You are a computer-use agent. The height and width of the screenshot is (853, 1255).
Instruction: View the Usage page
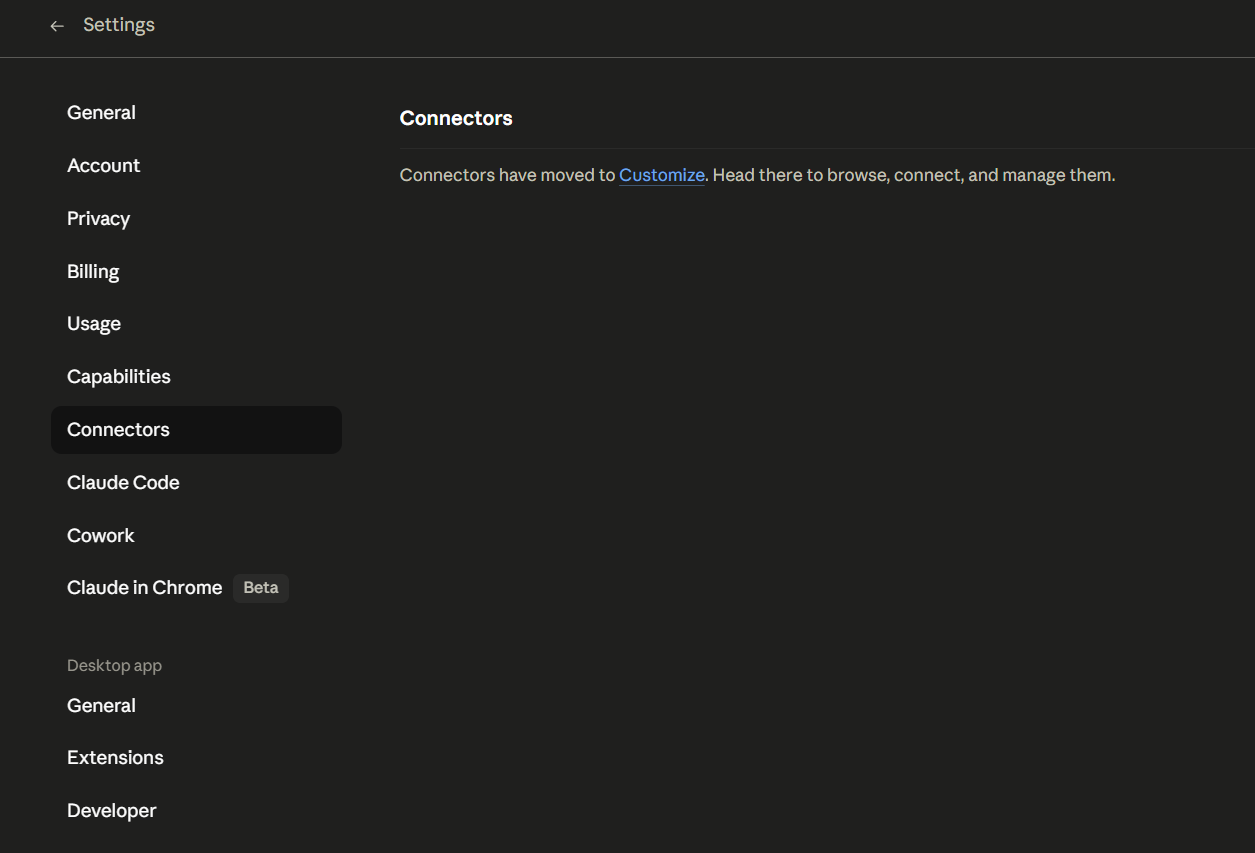pos(196,324)
